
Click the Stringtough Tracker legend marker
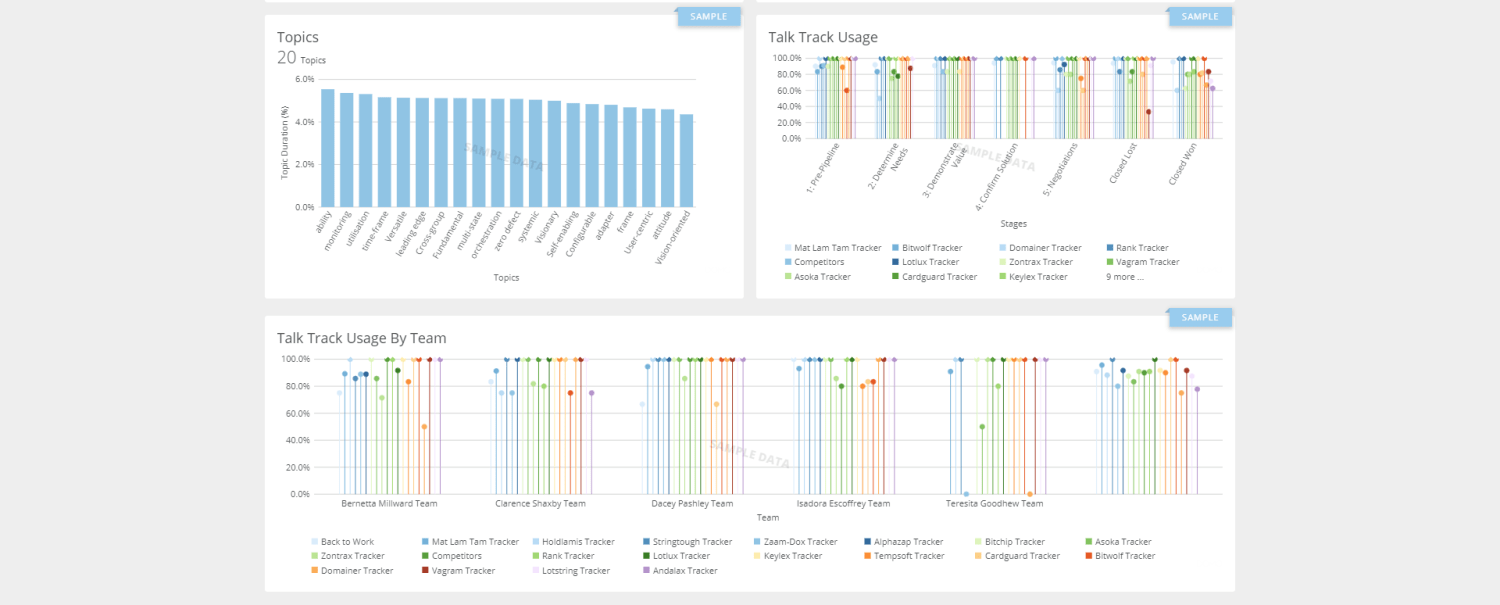(647, 542)
